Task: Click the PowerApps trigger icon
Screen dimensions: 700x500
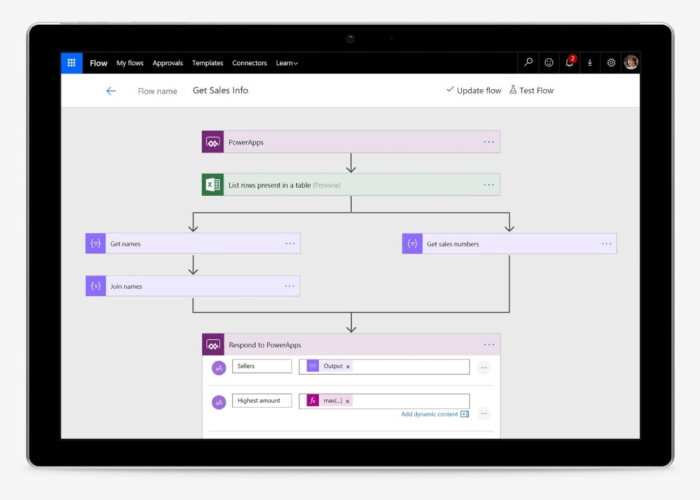Action: (x=212, y=142)
